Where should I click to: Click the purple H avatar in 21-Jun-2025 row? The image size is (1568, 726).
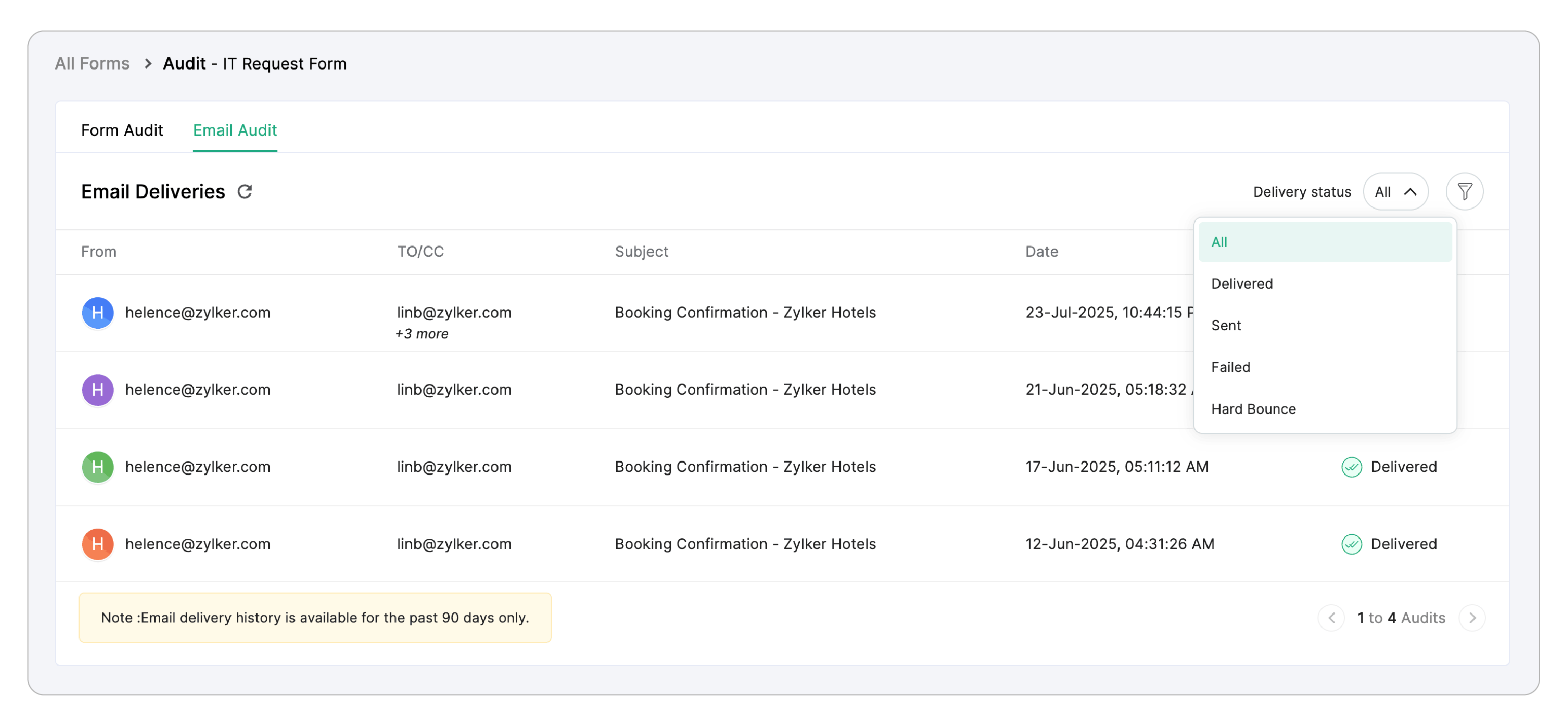[x=97, y=390]
